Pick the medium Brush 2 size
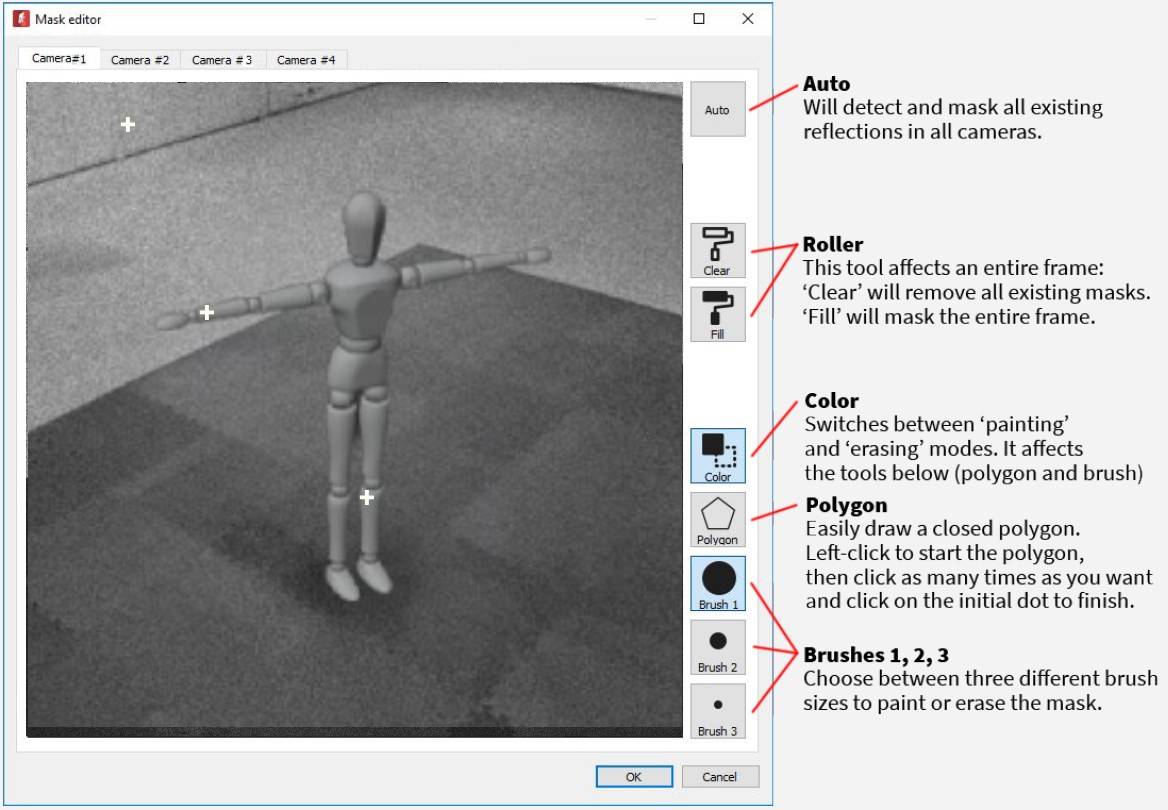 [717, 648]
